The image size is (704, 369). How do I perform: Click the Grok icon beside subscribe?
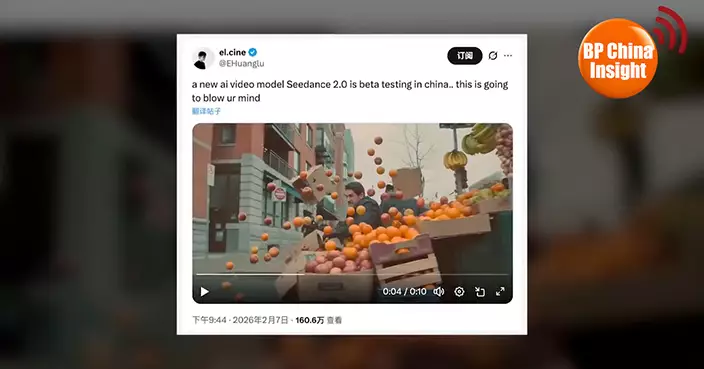pyautogui.click(x=493, y=56)
